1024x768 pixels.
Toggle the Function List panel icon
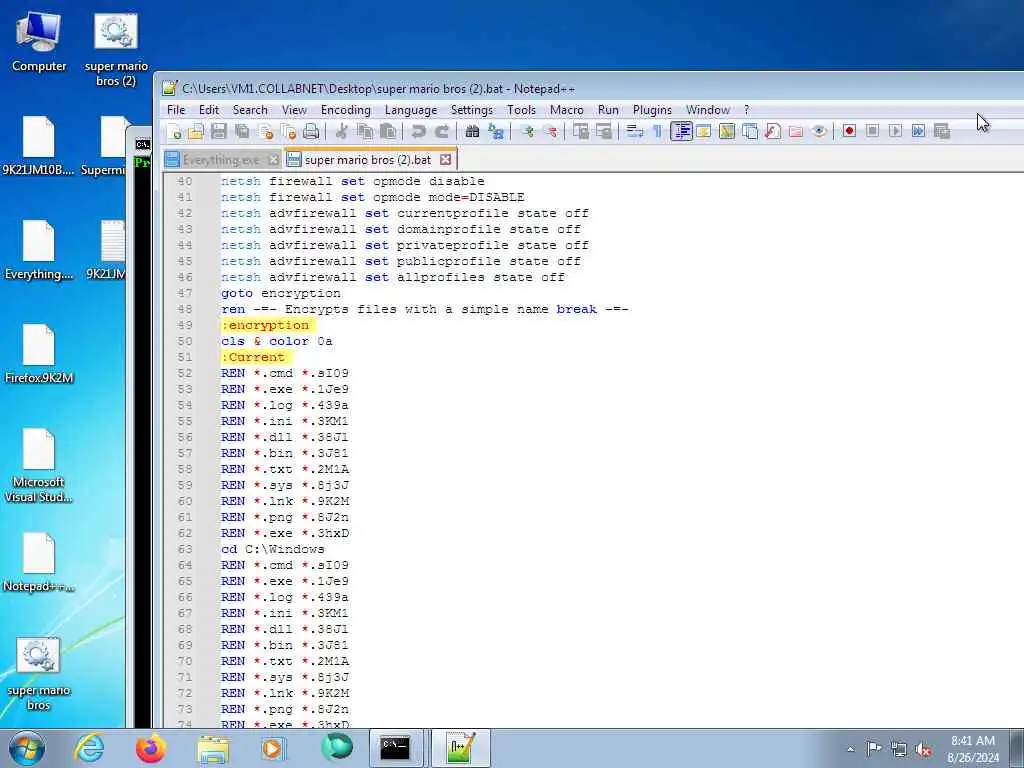(x=773, y=131)
